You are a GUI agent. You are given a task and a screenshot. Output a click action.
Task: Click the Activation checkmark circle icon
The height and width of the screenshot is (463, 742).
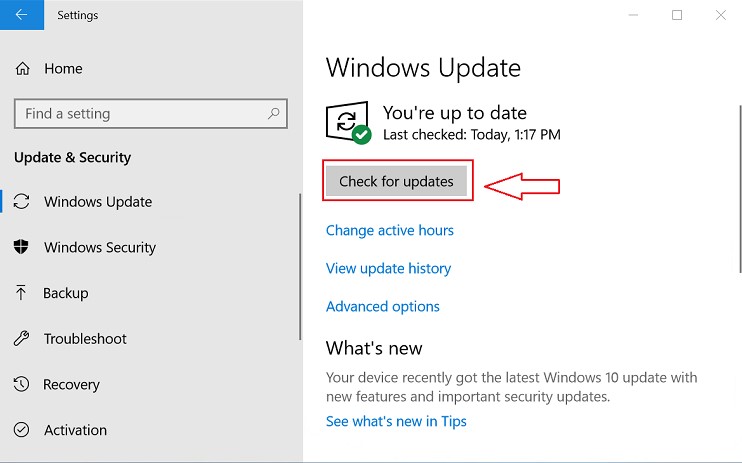[x=22, y=430]
